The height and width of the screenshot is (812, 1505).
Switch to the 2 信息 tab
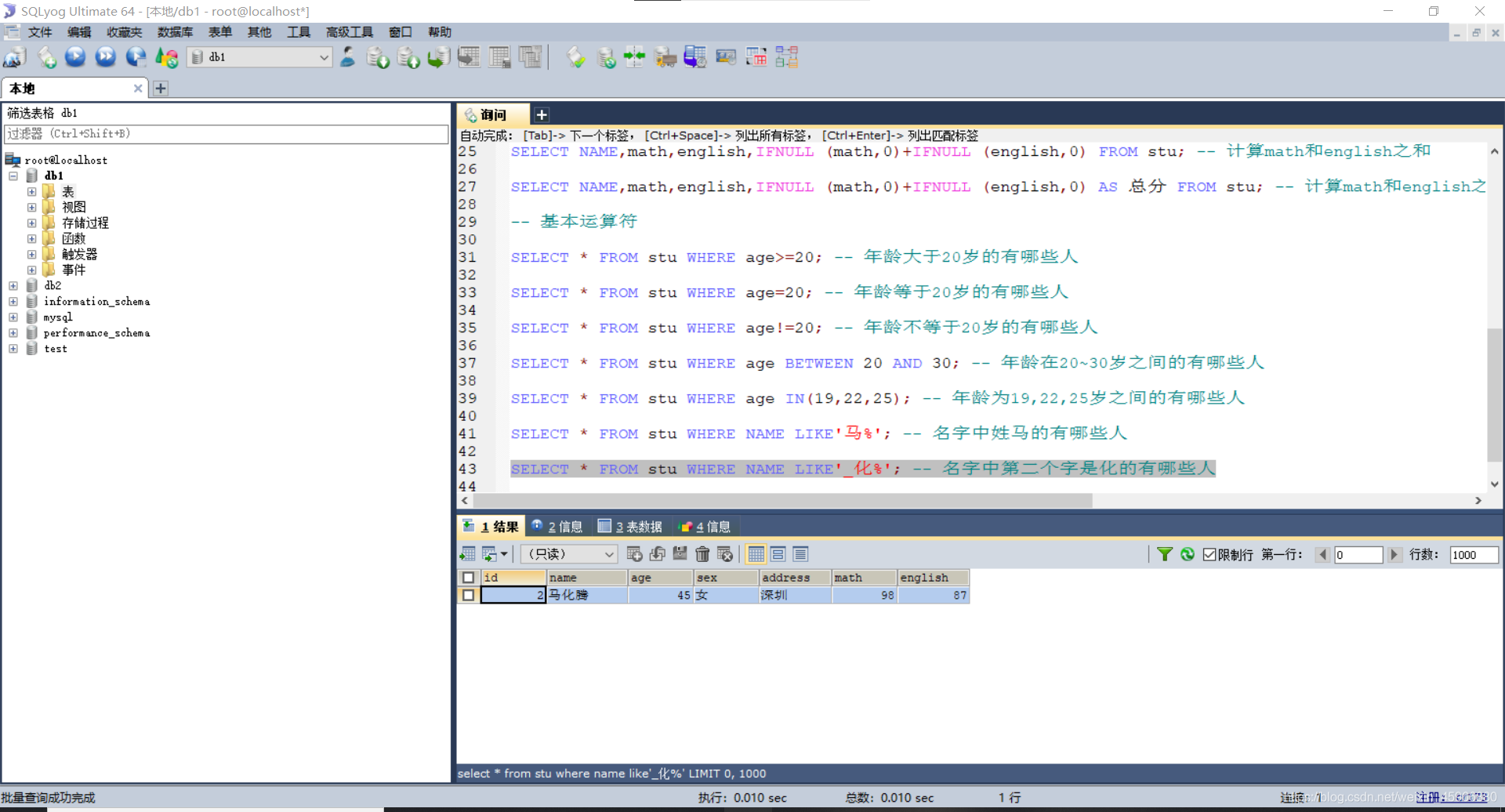coord(557,527)
